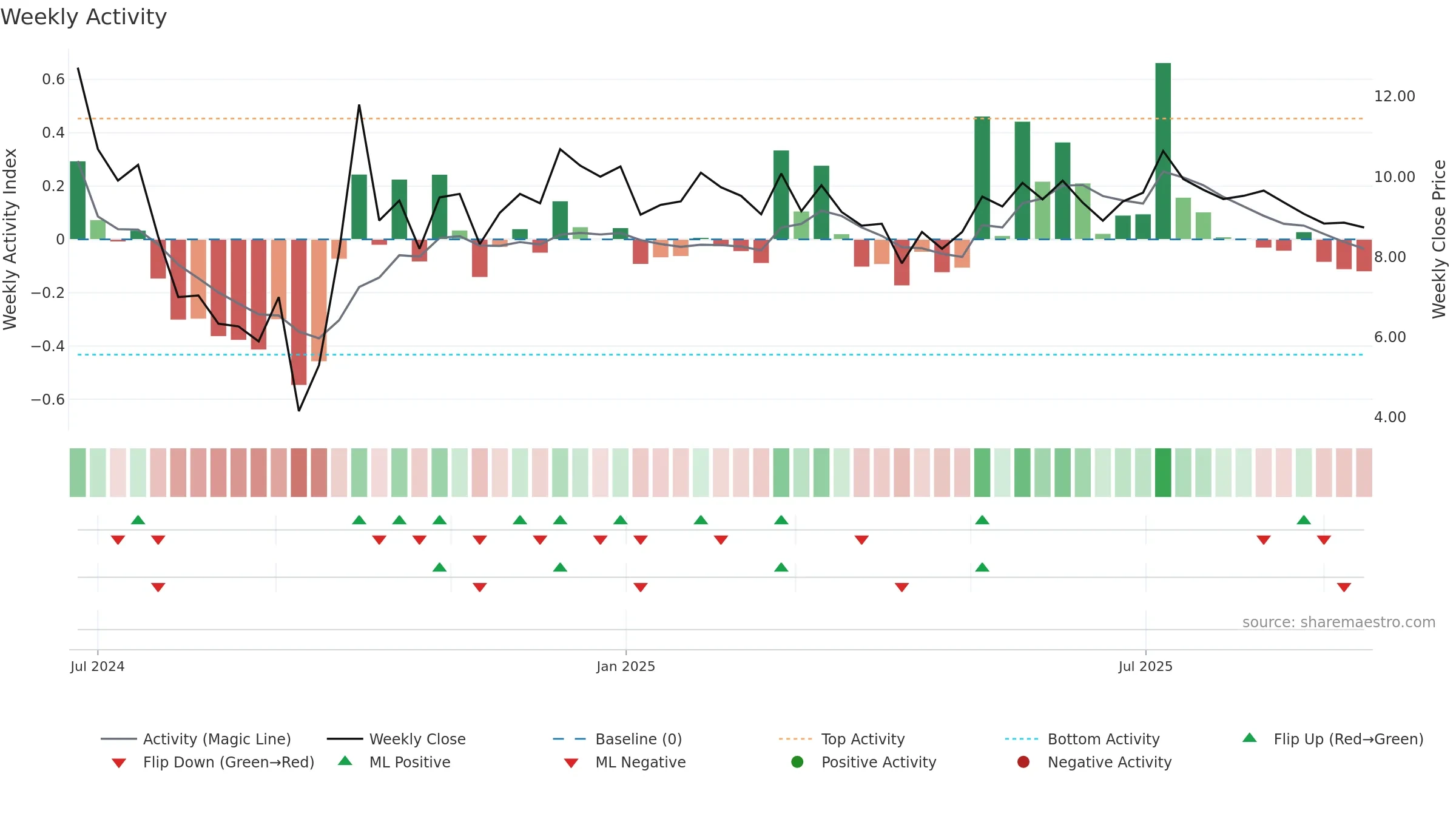Click the Negative Activity red circle
The image size is (1456, 819).
[1023, 762]
